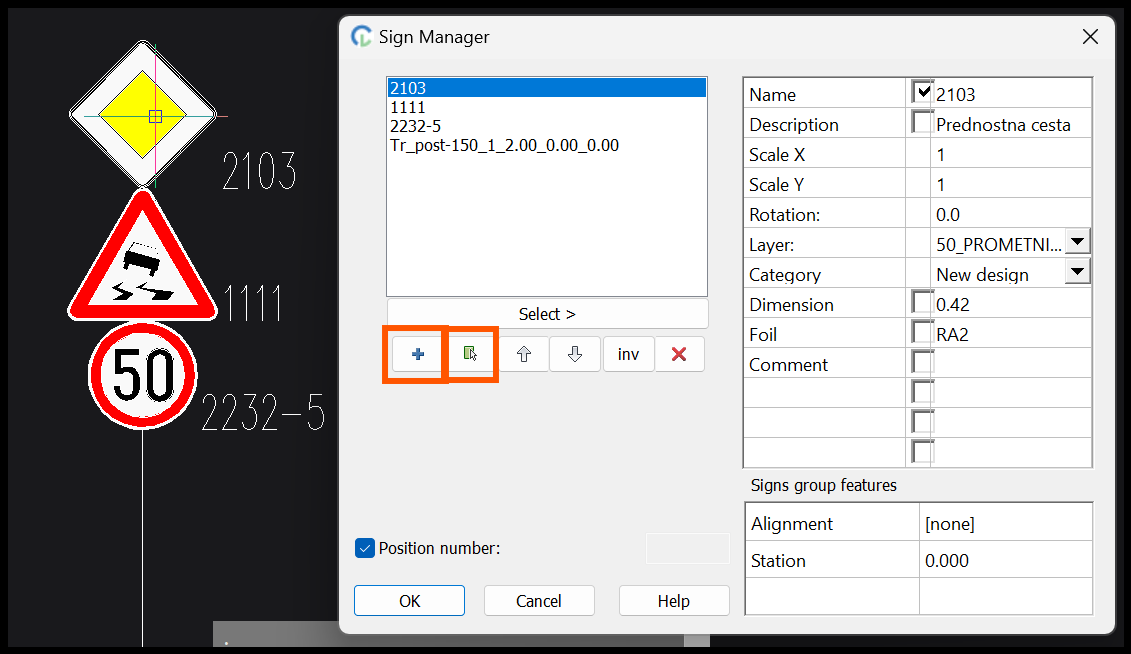Tick the Foil row checkbox
The height and width of the screenshot is (654, 1131).
click(x=922, y=333)
